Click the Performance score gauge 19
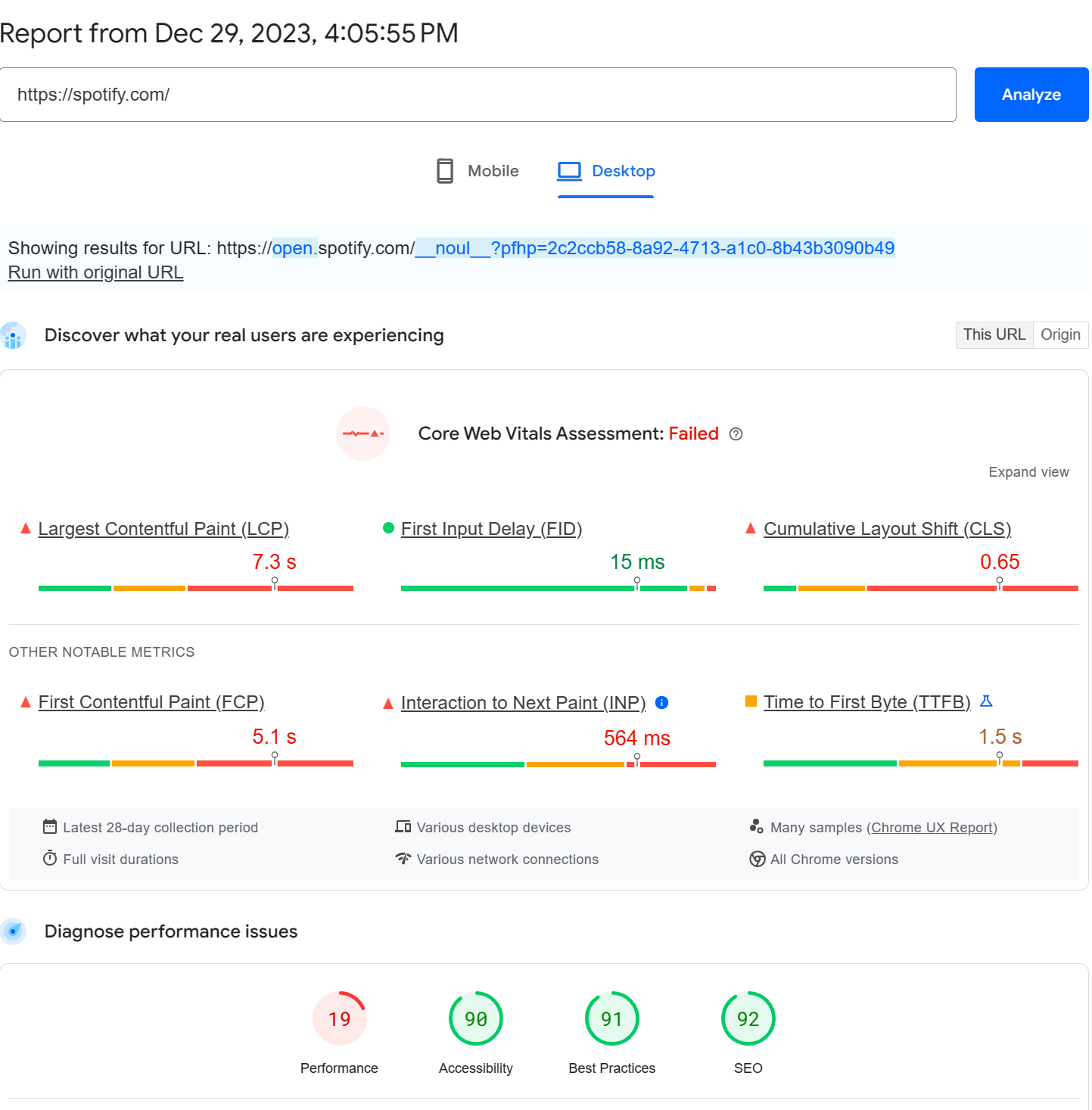The image size is (1092, 1110). tap(339, 1018)
